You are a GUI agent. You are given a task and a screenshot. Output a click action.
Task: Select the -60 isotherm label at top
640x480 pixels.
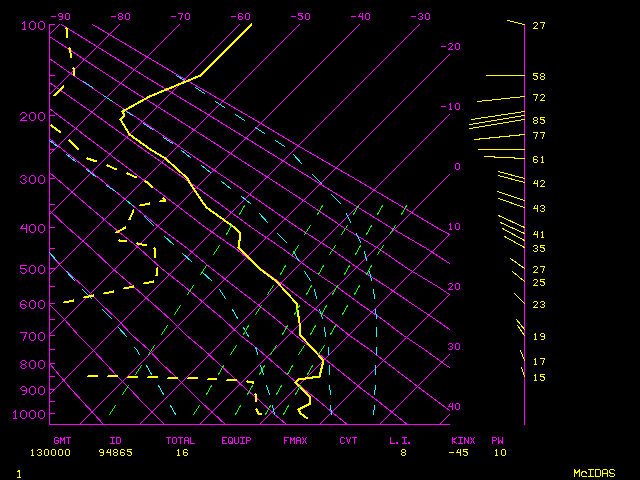(x=241, y=17)
